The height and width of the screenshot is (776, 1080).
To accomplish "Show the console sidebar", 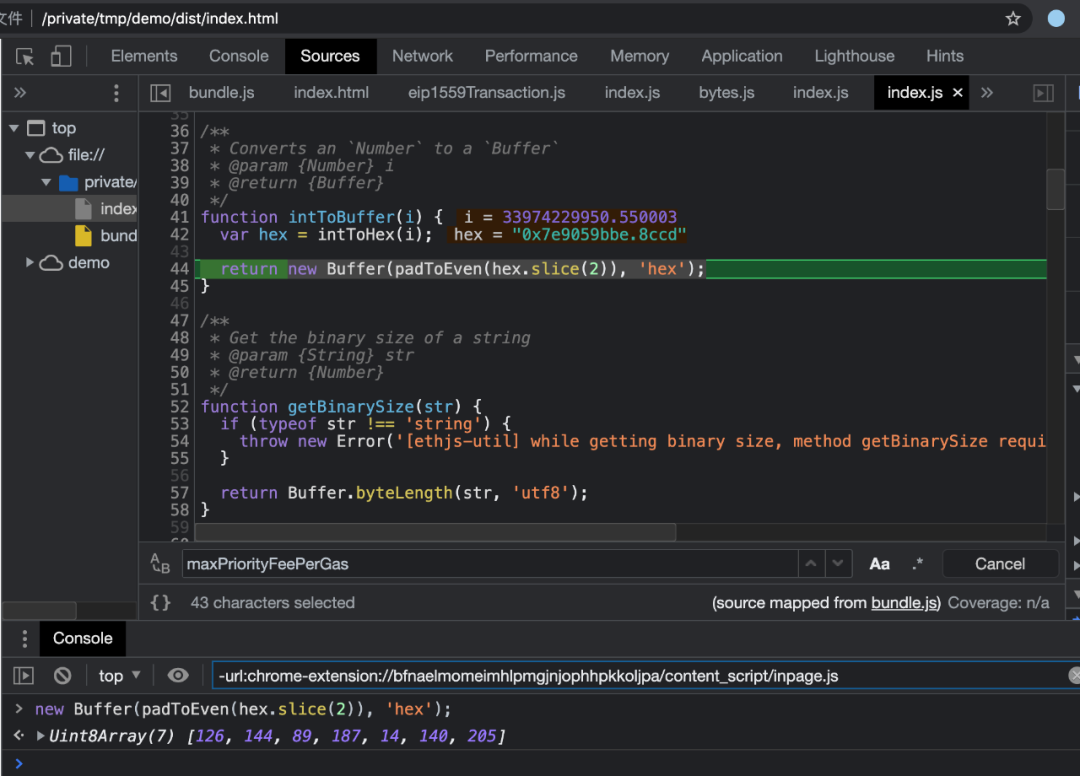I will pyautogui.click(x=23, y=676).
